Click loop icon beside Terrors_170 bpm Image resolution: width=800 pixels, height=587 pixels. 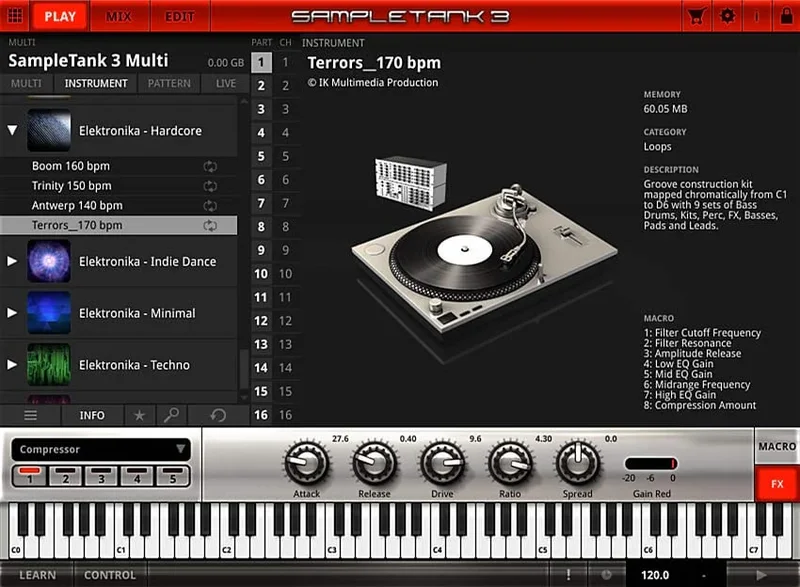(x=210, y=225)
